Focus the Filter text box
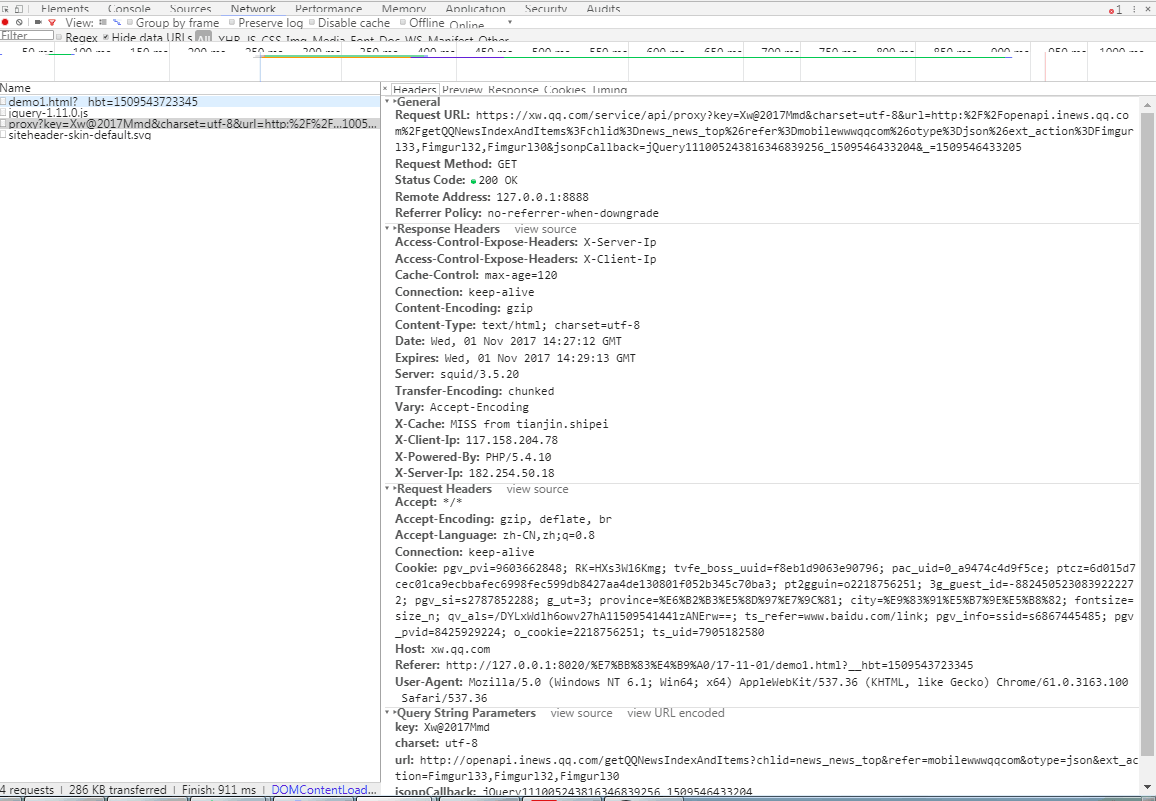 click(x=27, y=35)
